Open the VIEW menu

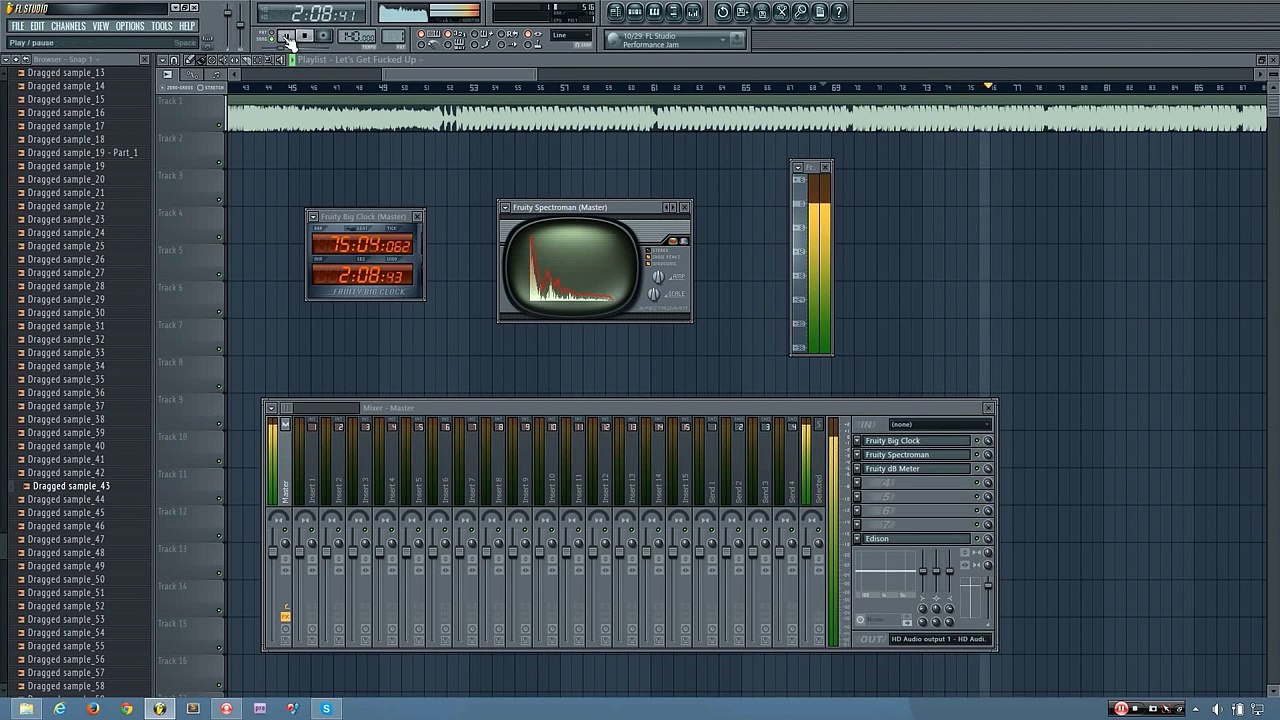(x=101, y=26)
